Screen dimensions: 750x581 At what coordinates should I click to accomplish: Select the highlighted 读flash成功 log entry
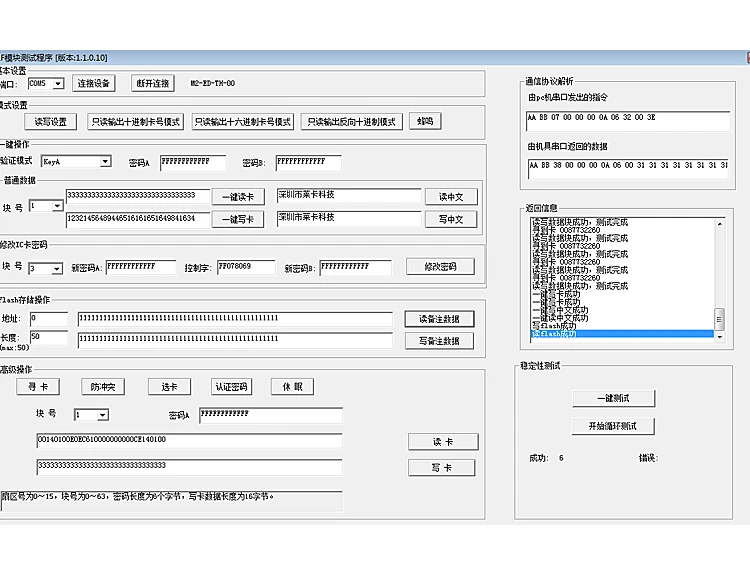click(x=622, y=334)
